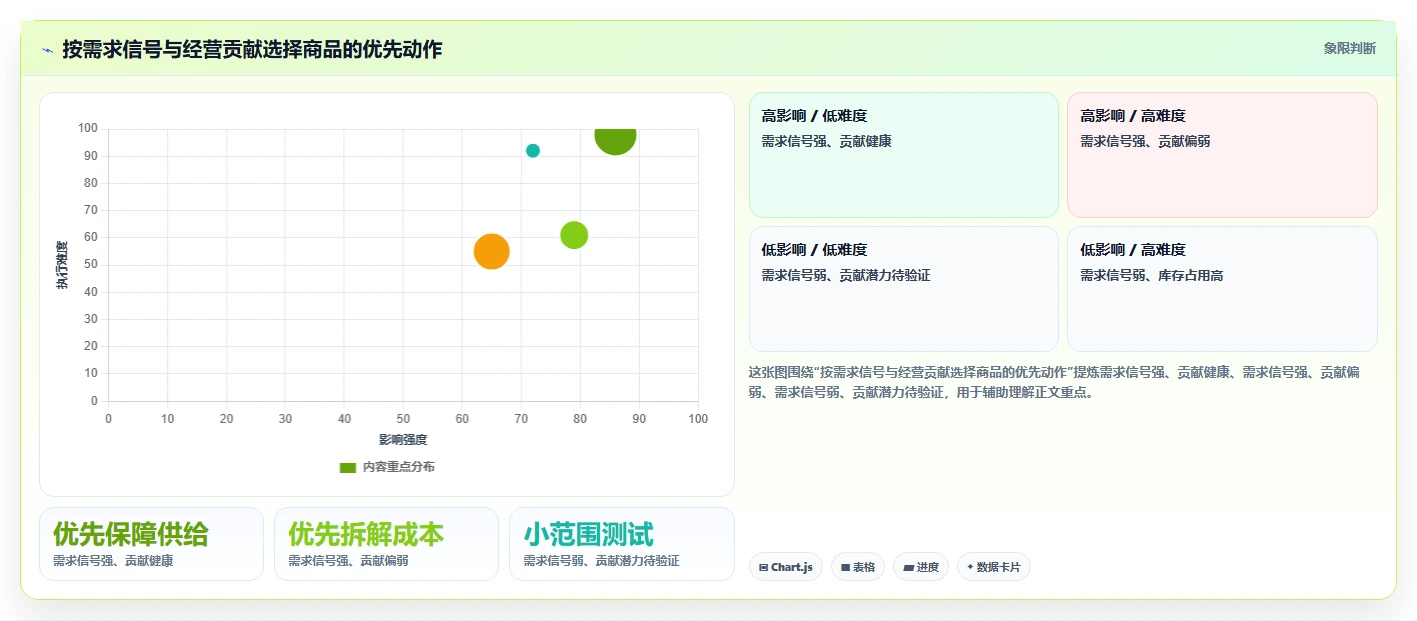Toggle the 内容重点分布 legend swatch
The height and width of the screenshot is (621, 1417).
point(348,467)
